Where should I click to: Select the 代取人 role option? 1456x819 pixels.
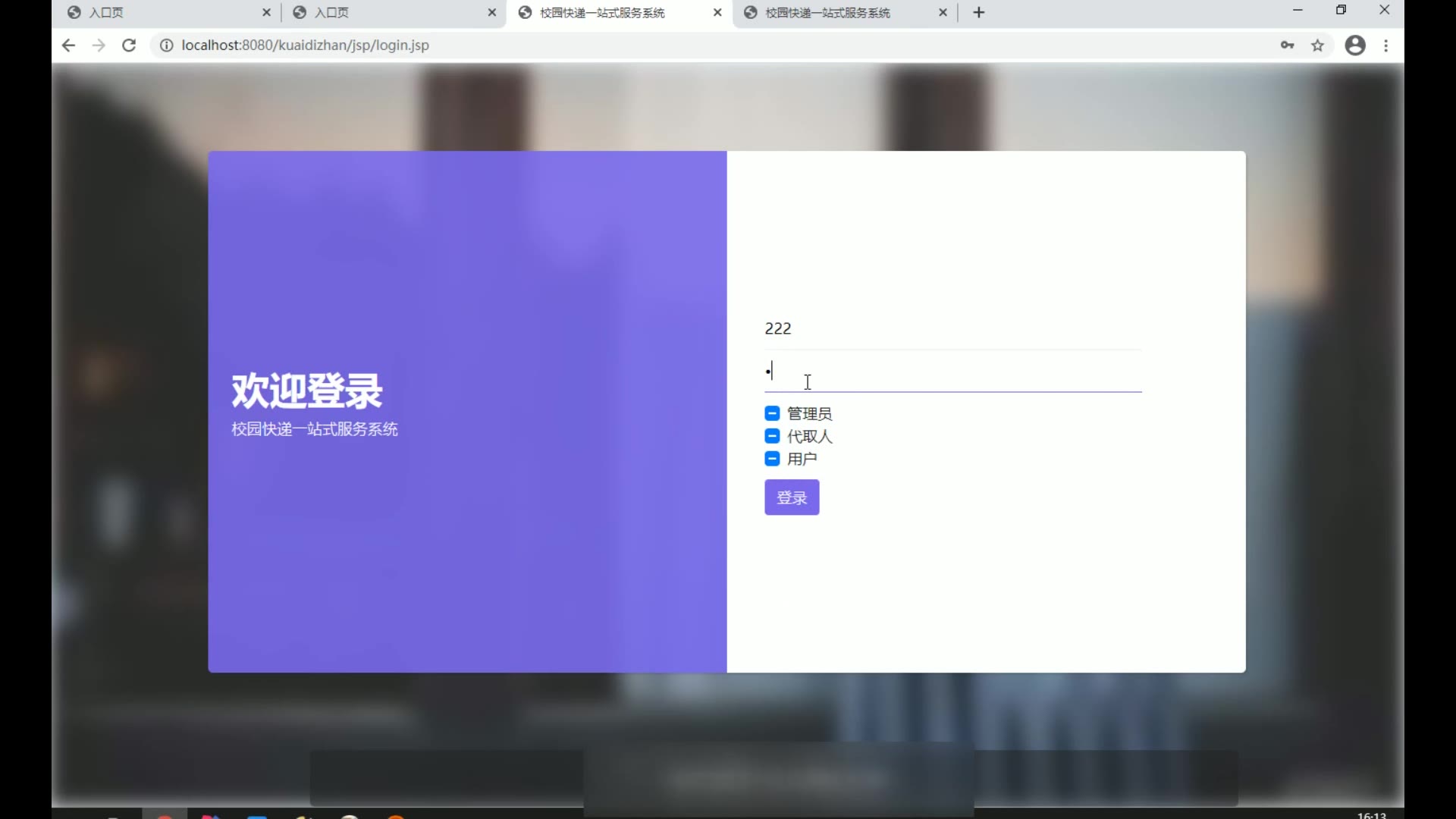pos(772,436)
